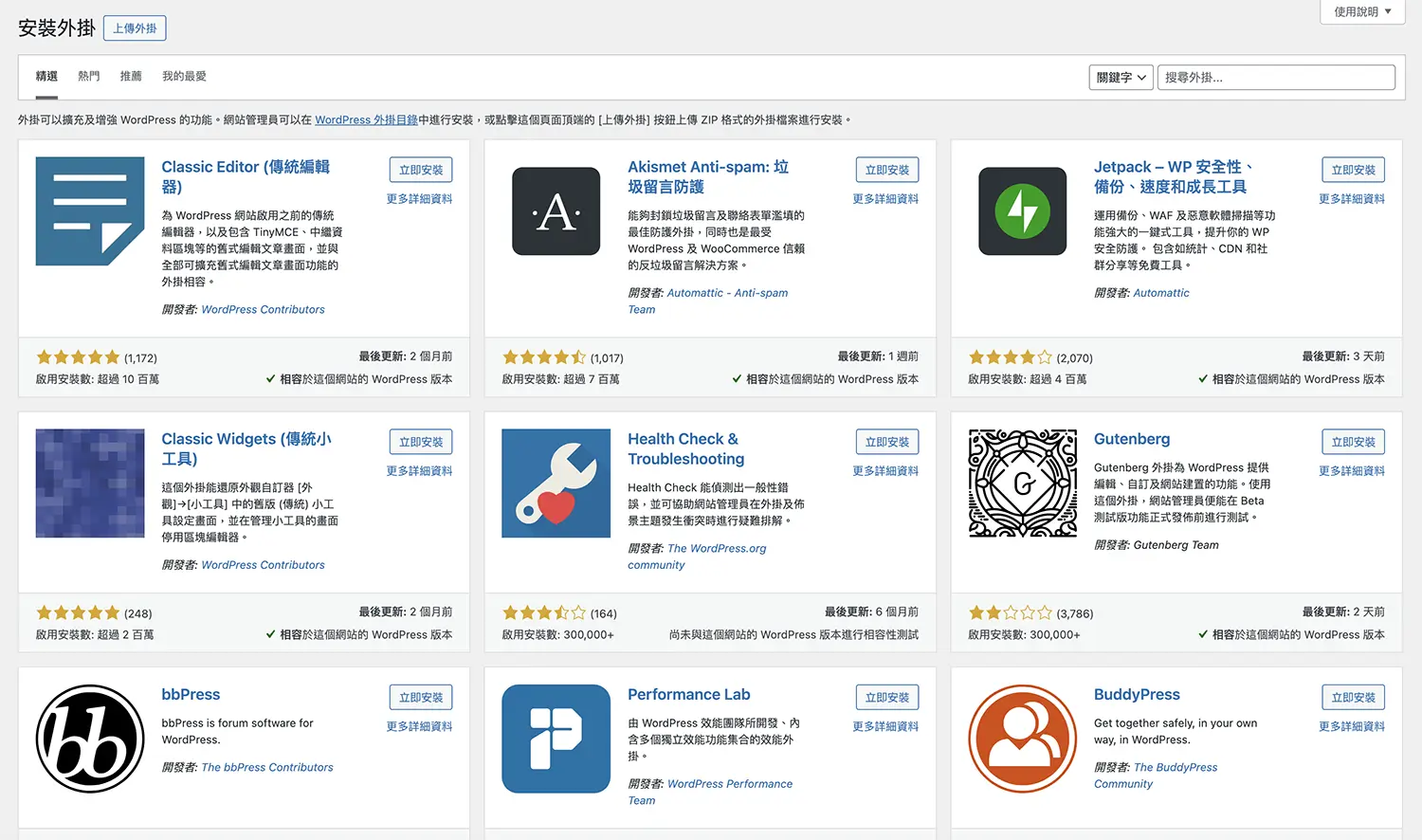Click into the 搜尋外掛 search field

coord(1276,78)
